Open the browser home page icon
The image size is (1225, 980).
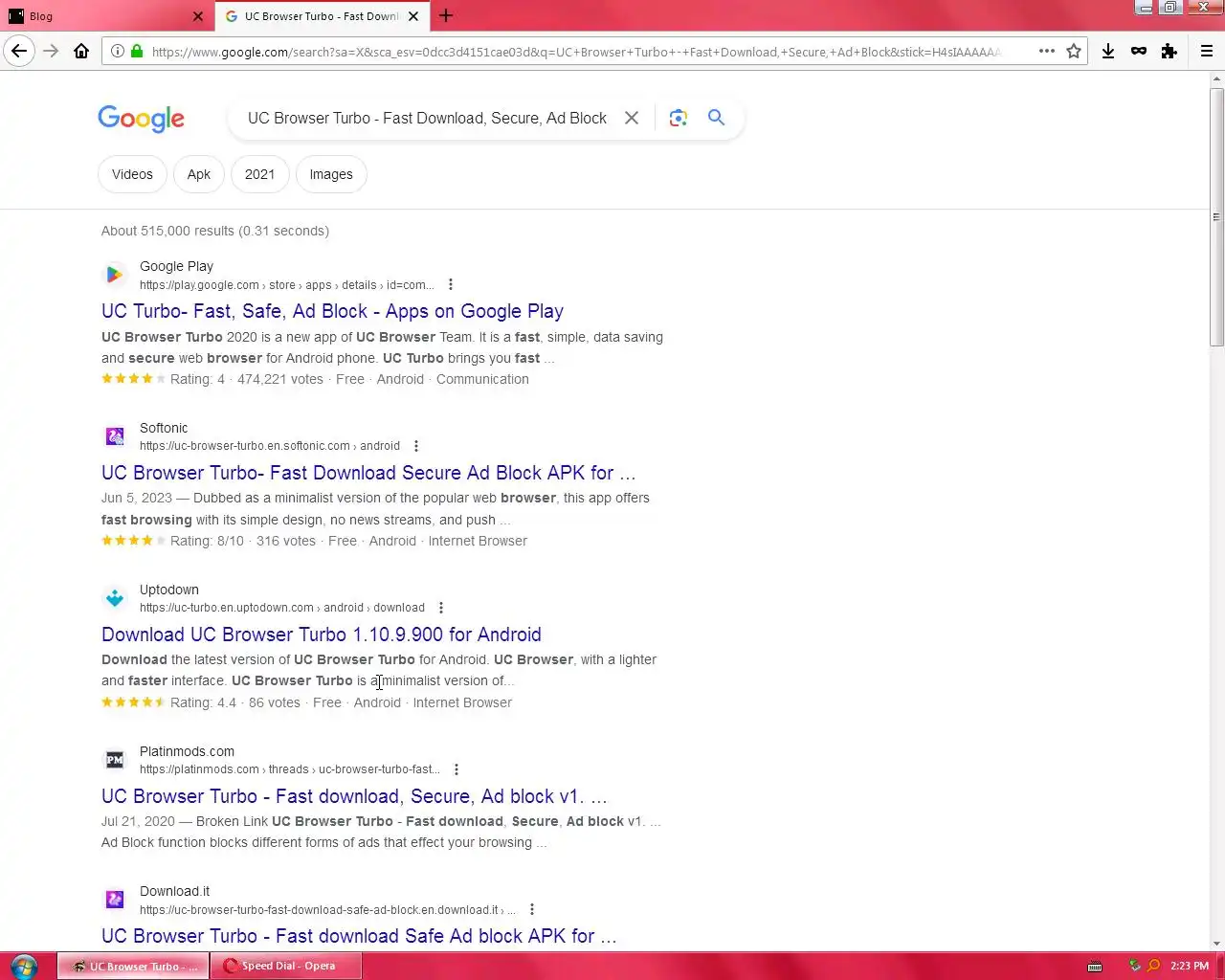point(81,52)
